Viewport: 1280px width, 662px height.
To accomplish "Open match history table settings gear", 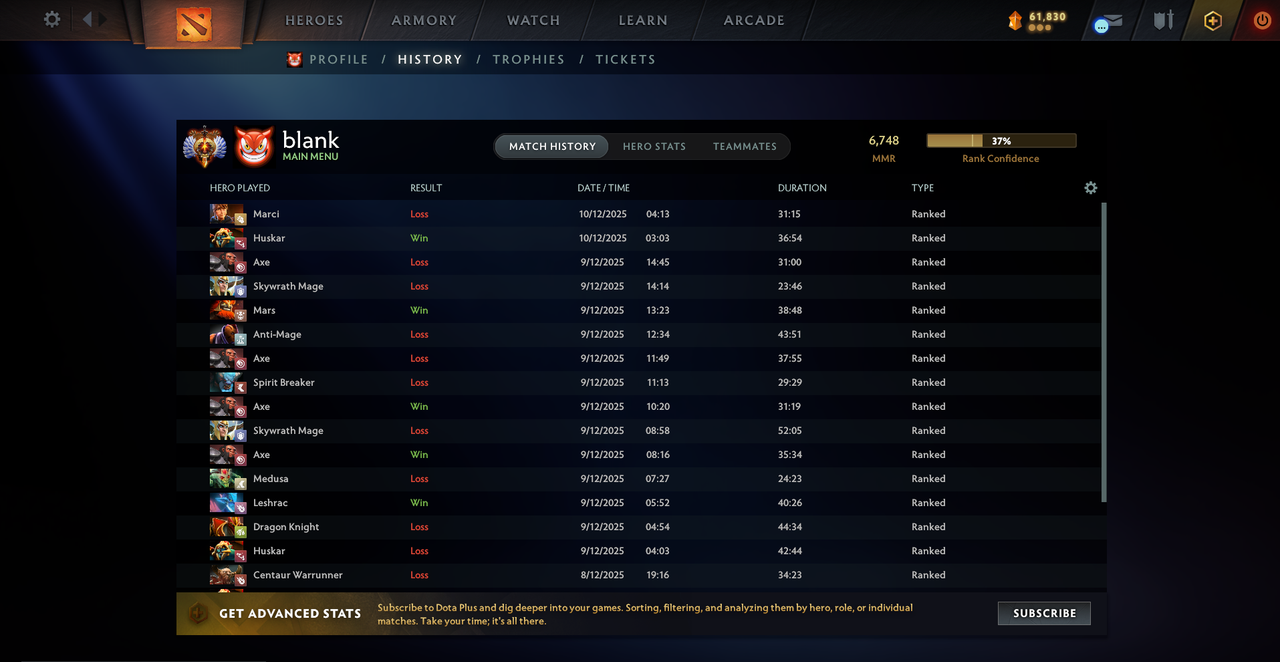I will 1091,188.
